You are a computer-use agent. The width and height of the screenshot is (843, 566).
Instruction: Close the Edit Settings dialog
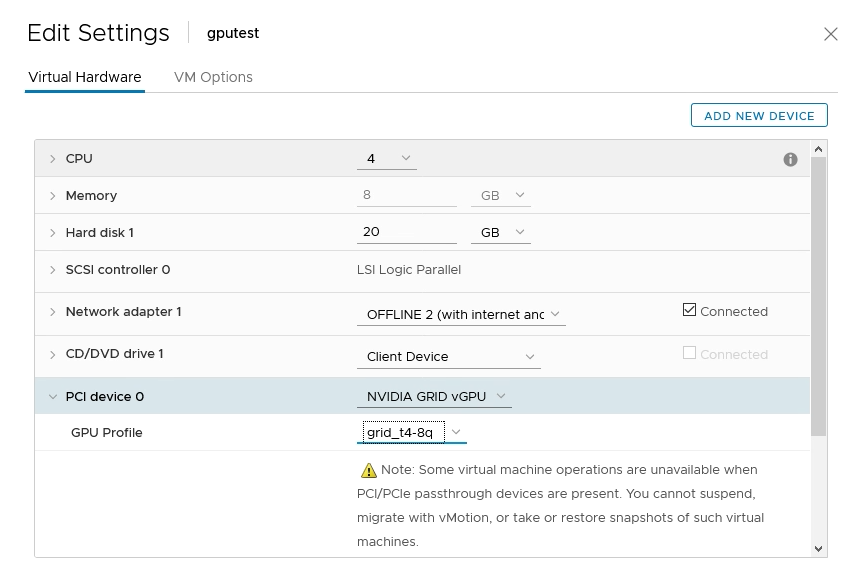tap(830, 34)
